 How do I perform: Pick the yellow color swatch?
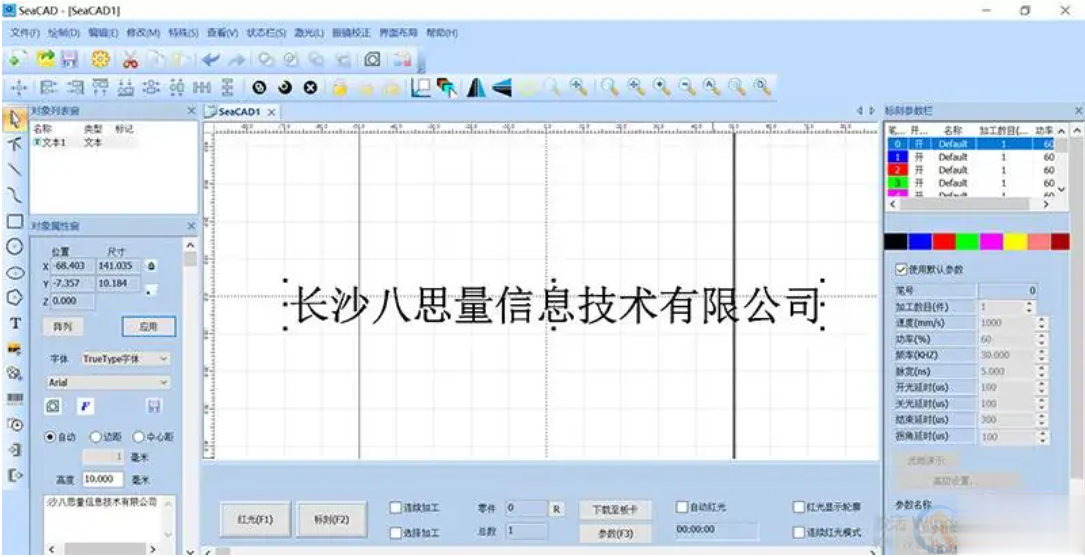coord(1015,241)
